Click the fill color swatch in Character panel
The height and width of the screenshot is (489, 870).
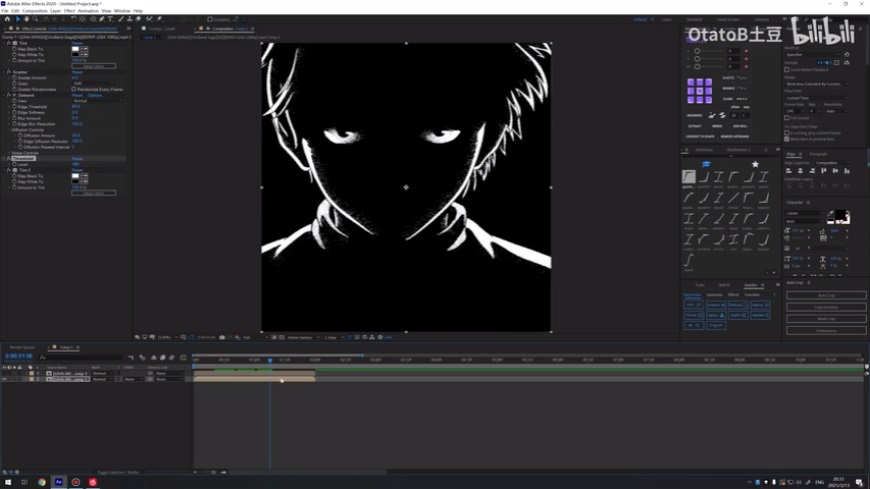[x=841, y=215]
